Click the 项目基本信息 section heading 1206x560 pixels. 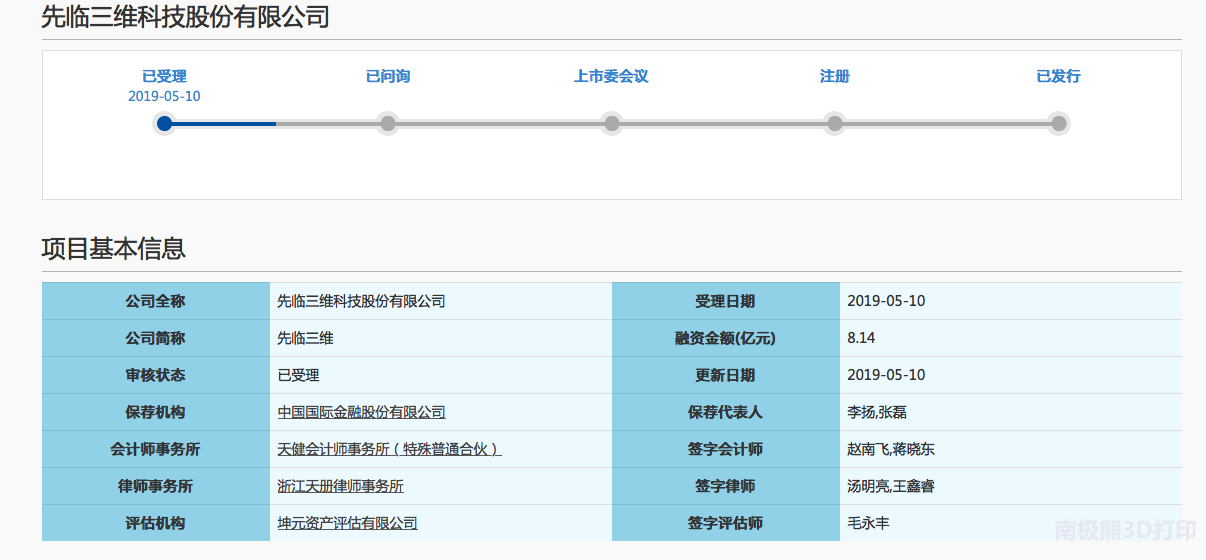(x=113, y=248)
